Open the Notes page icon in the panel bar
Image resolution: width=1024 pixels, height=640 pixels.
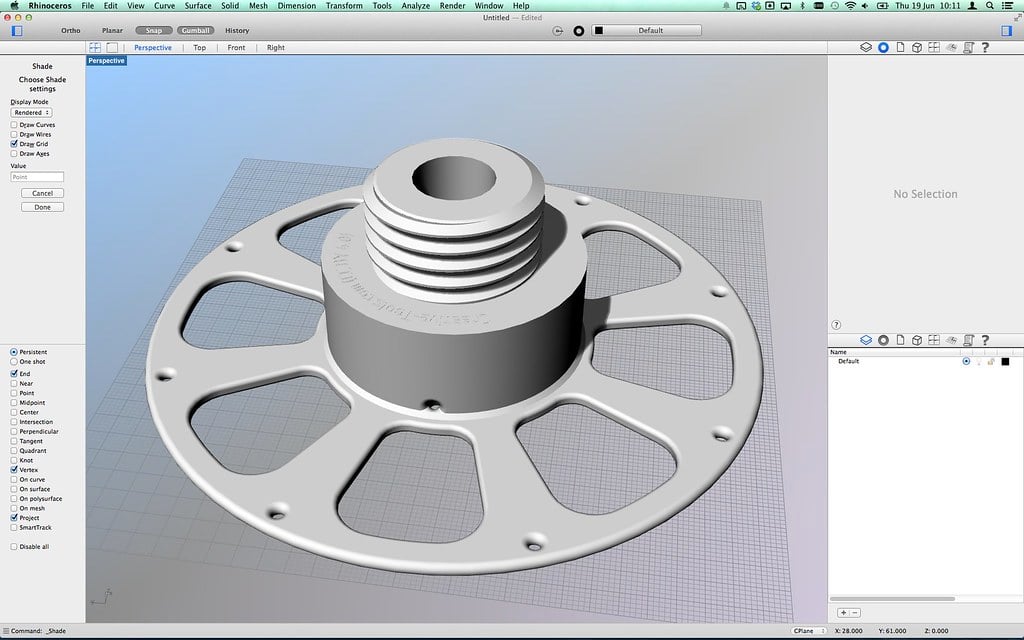pos(901,47)
